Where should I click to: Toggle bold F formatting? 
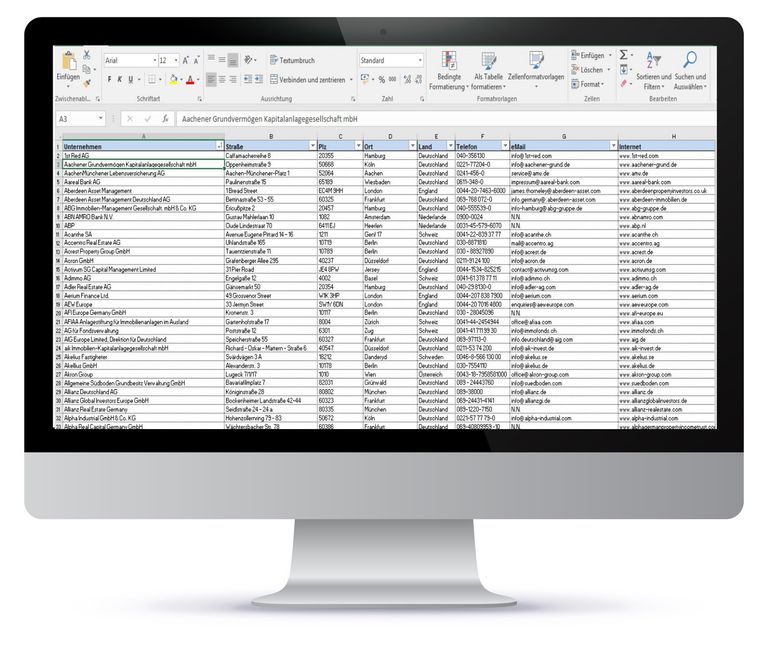point(109,79)
